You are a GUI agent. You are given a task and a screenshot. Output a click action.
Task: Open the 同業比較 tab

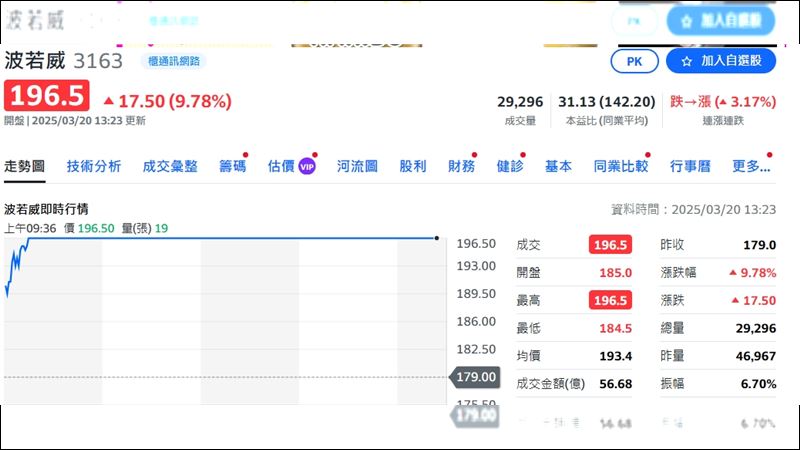tap(621, 166)
